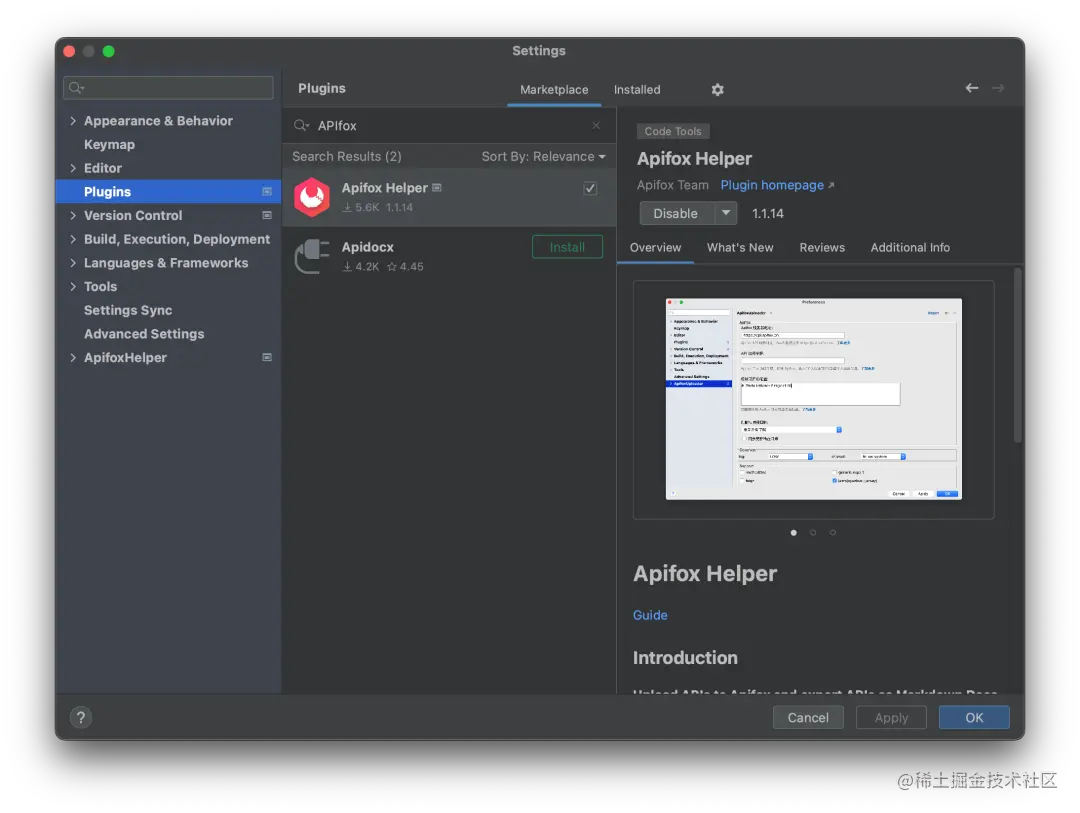Click the badge icon on ApifoxHelper row
1080x813 pixels.
click(267, 357)
